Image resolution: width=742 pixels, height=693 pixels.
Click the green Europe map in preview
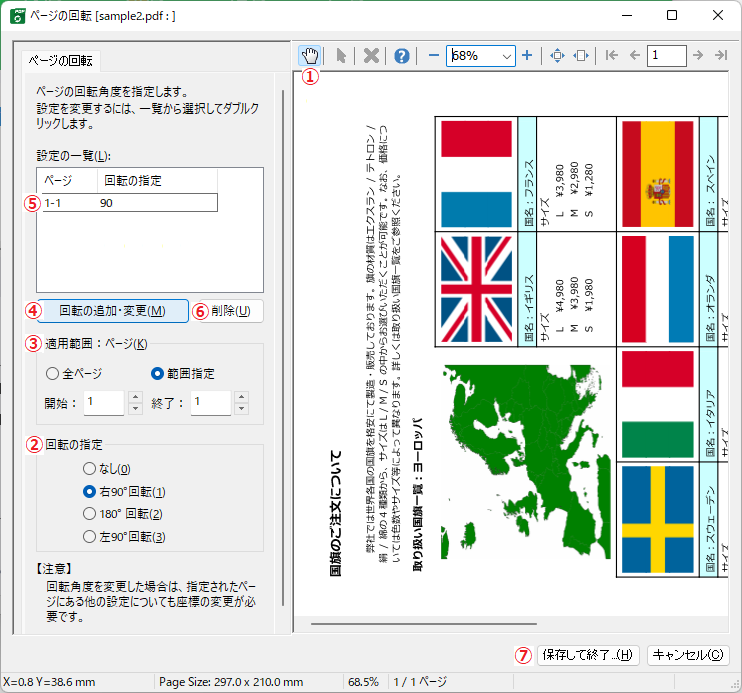(x=526, y=462)
